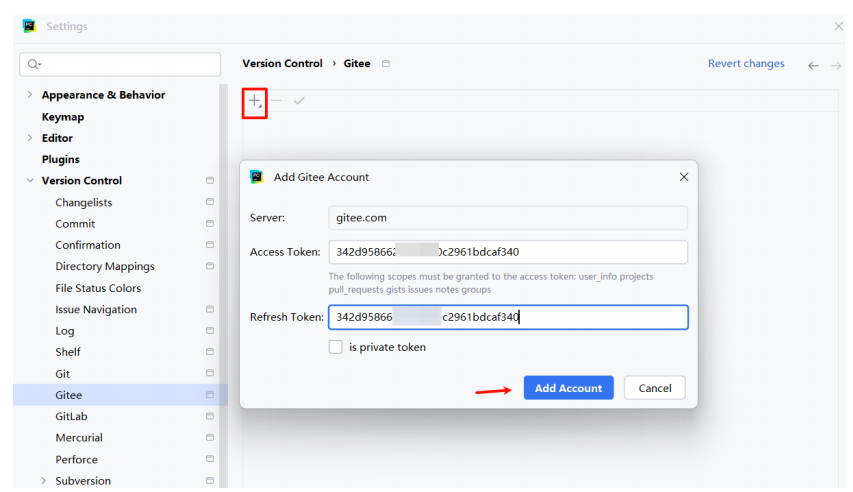This screenshot has height=492, width=853.
Task: Click Cancel in Add Gitee Account dialog
Action: click(x=654, y=388)
